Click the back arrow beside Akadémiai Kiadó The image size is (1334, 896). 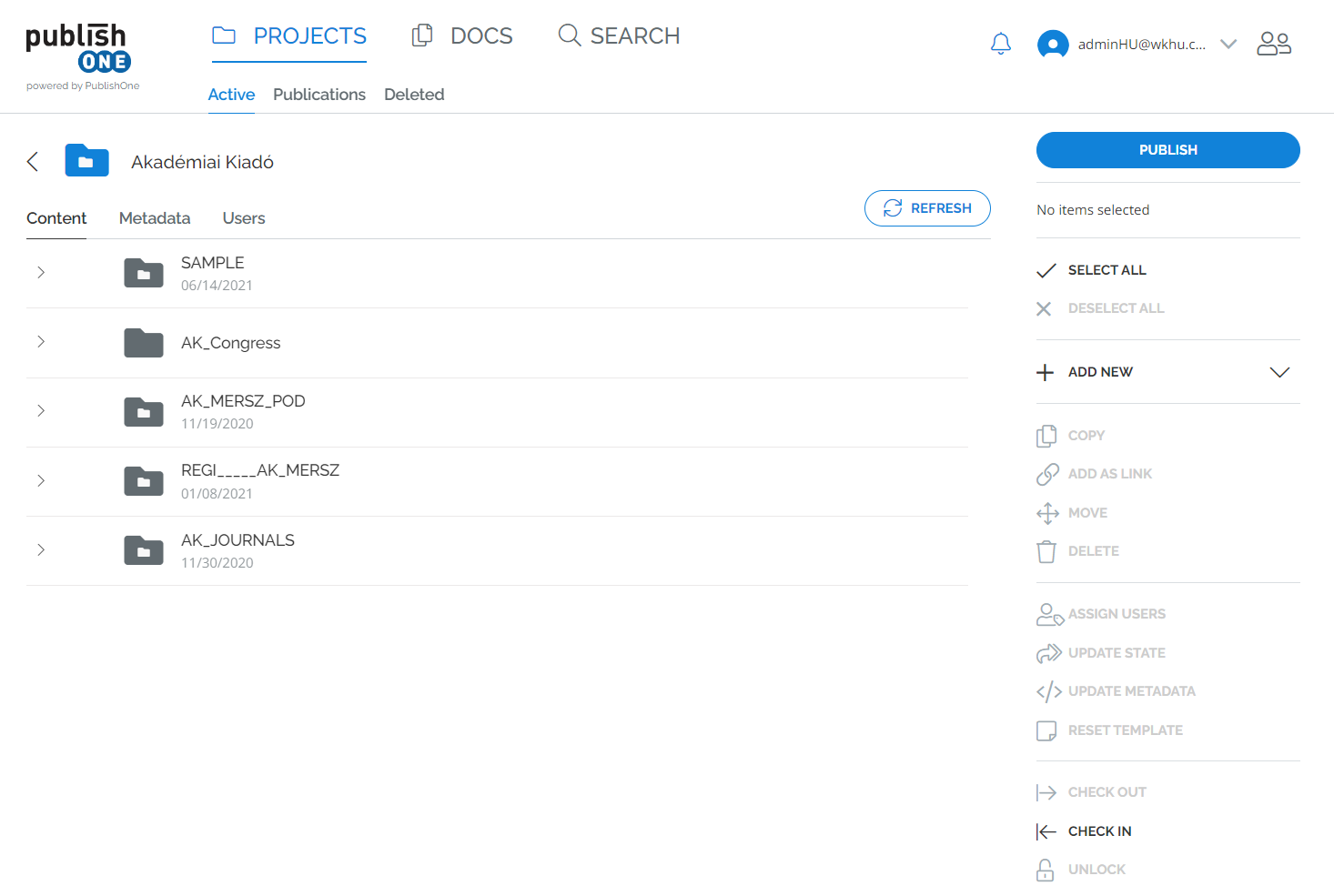(x=33, y=162)
